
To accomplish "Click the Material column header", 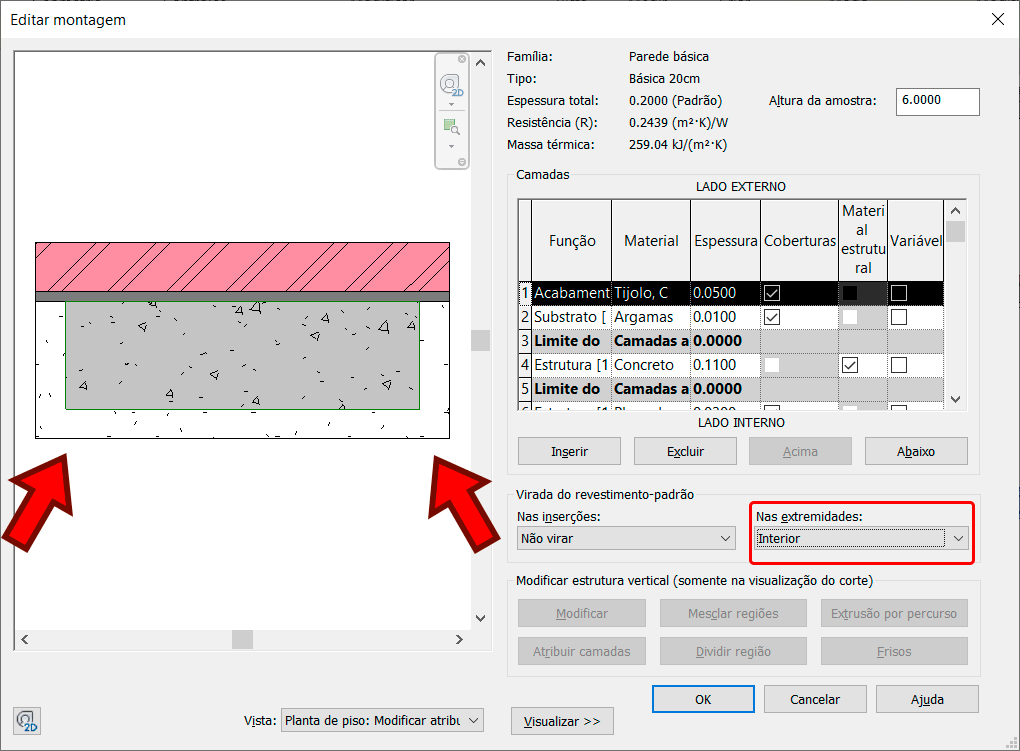I will click(651, 241).
